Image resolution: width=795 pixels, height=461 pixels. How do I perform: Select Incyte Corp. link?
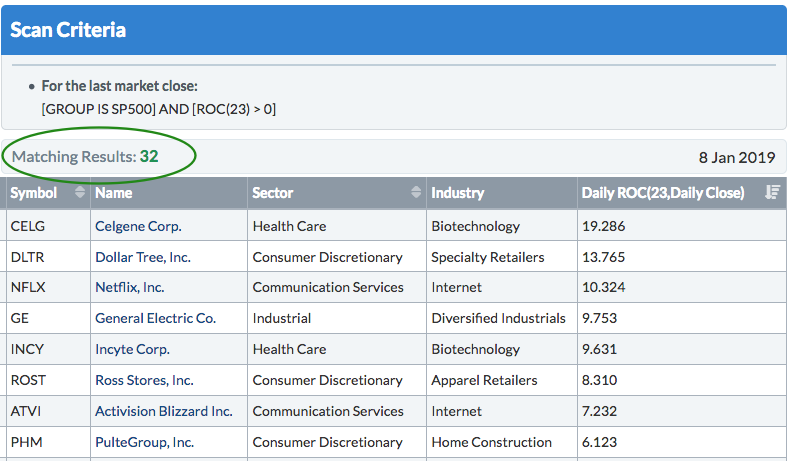[132, 349]
